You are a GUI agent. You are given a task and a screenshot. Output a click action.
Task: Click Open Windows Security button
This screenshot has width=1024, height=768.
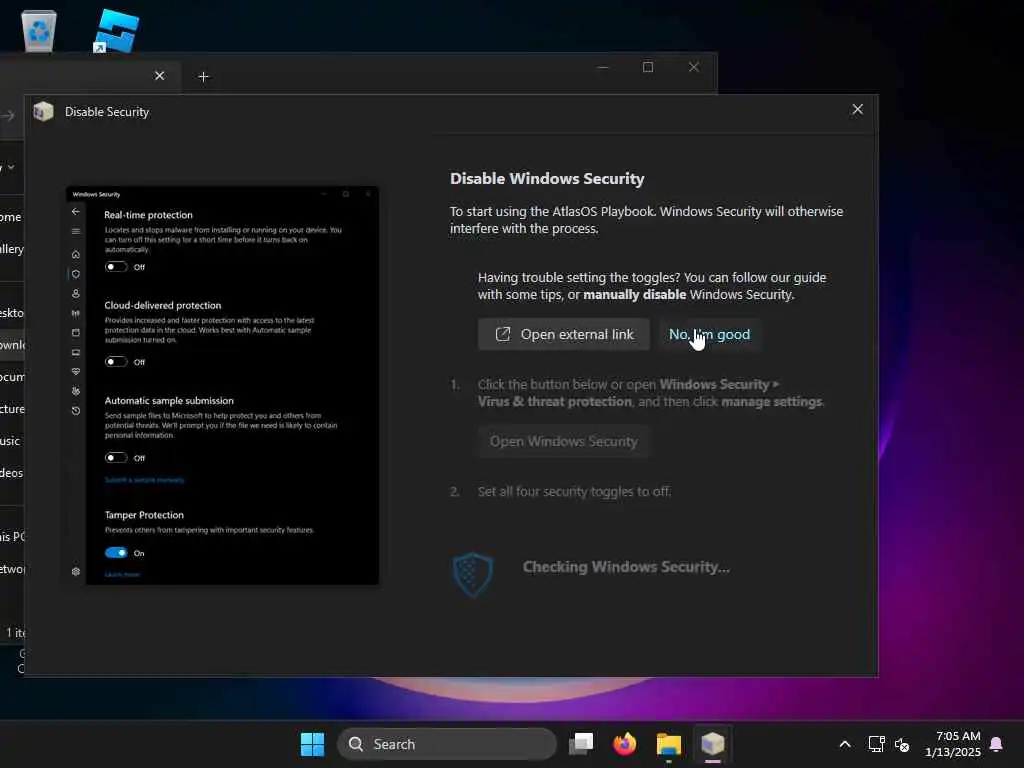point(564,441)
